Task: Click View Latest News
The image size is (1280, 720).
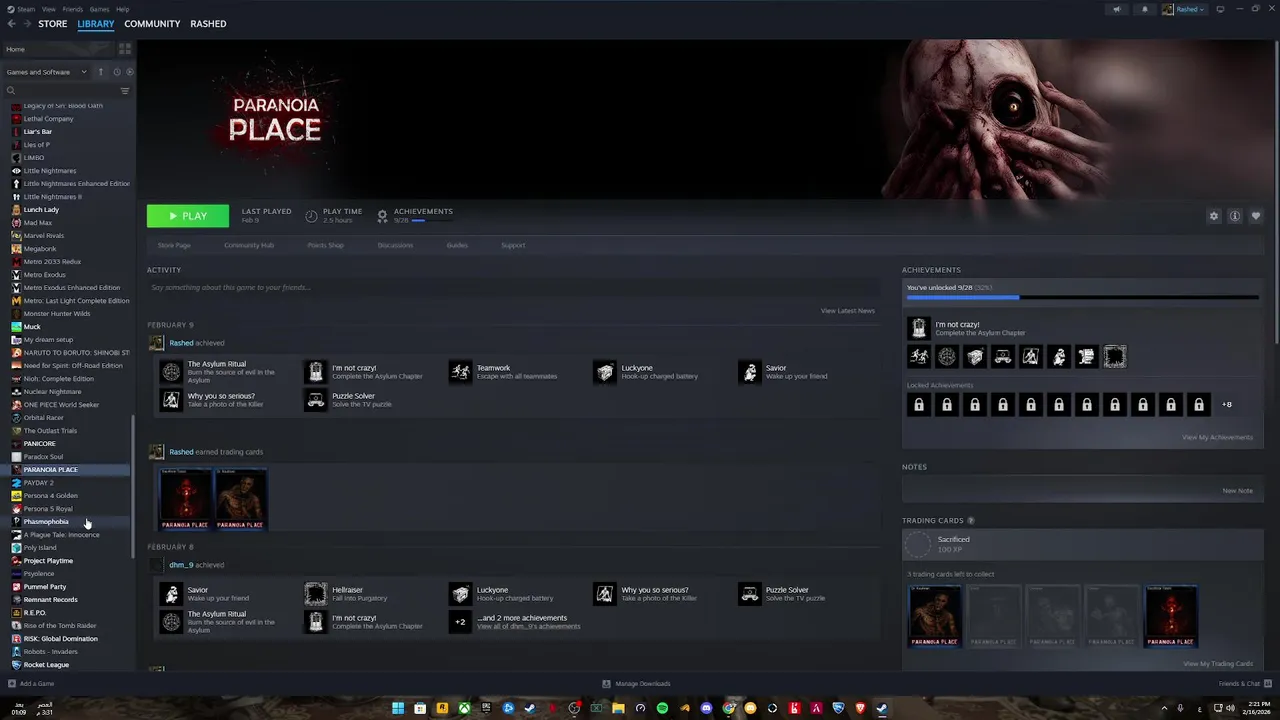Action: tap(848, 311)
